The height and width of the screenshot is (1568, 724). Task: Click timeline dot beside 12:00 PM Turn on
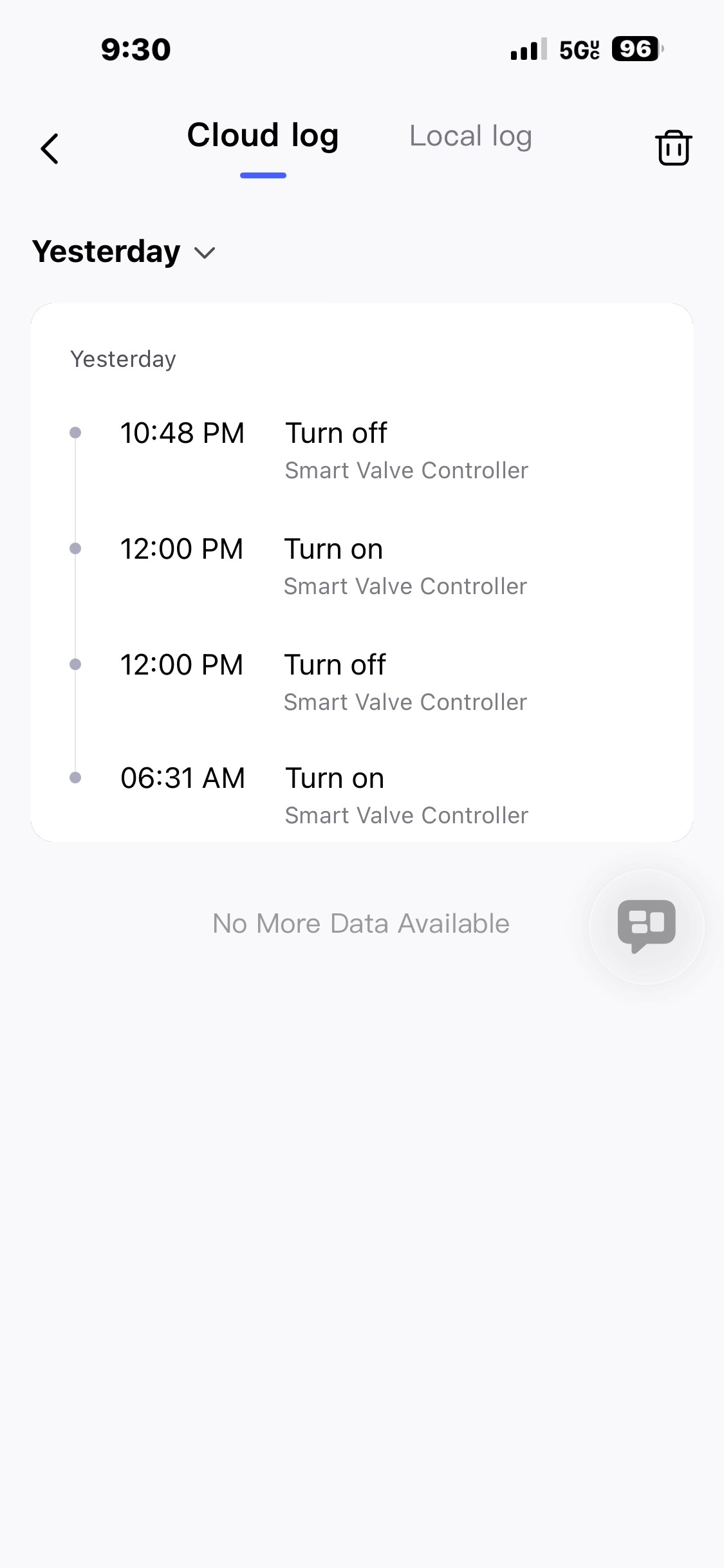75,548
